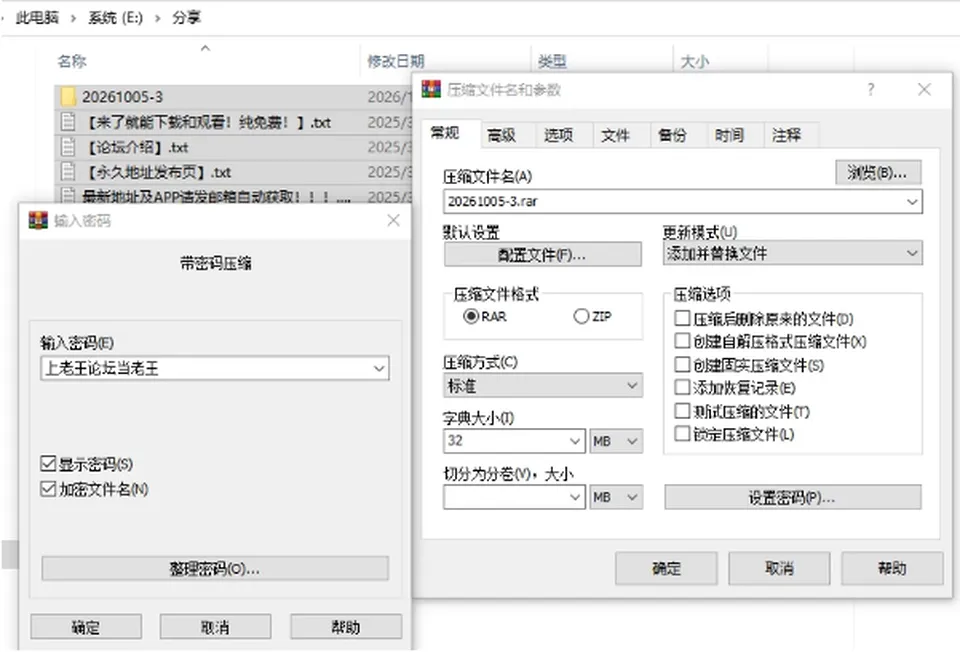Tick the 锁定压缩文件(L) checkbox
This screenshot has width=960, height=652.
click(x=682, y=434)
